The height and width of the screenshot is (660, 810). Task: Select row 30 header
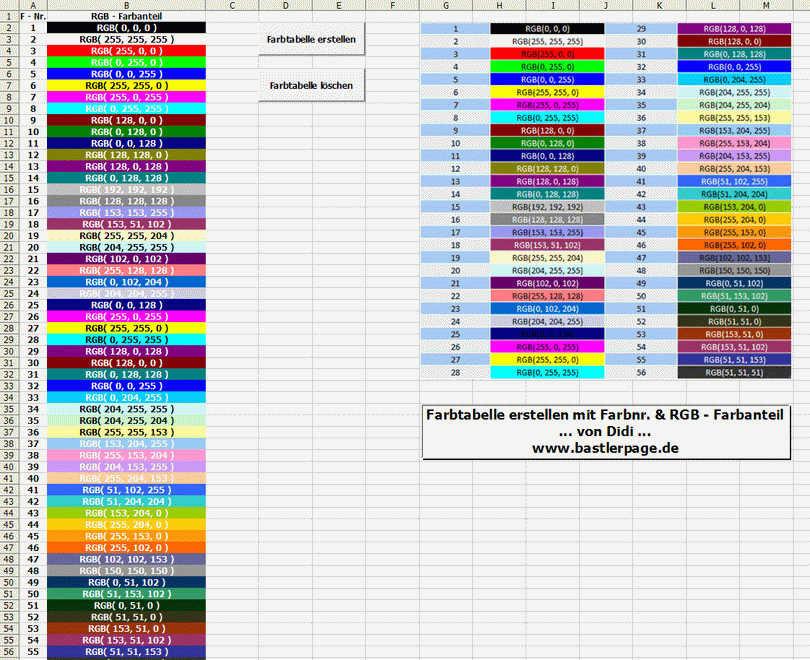[x=9, y=351]
